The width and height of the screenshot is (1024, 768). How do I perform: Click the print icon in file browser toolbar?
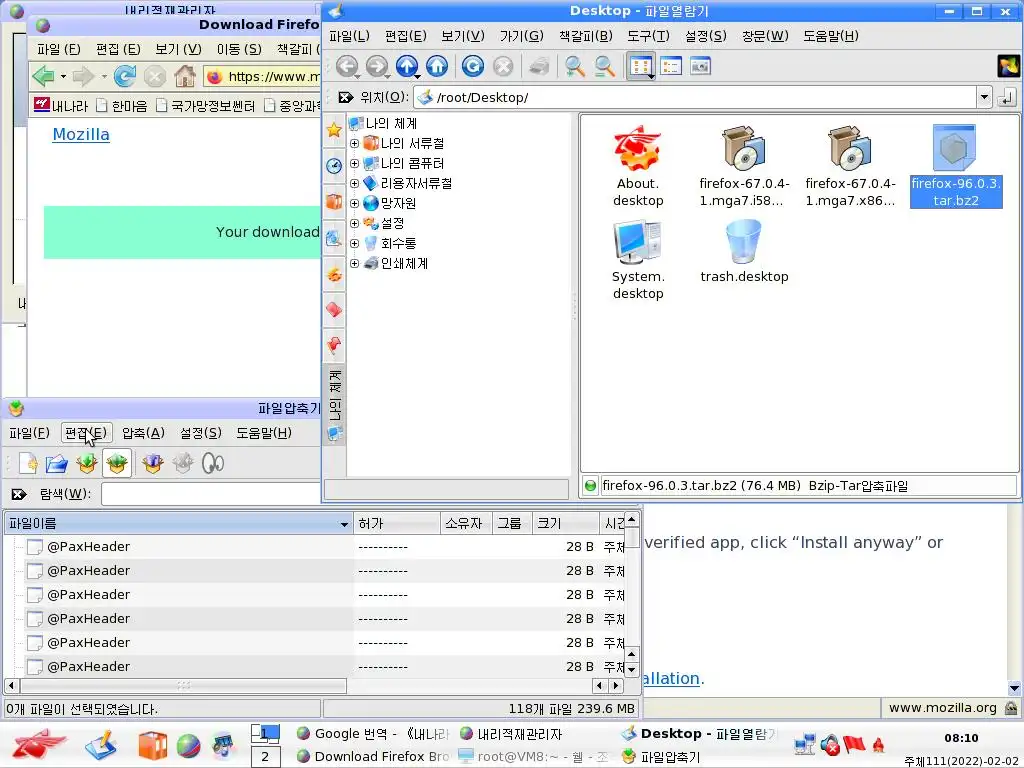click(x=539, y=66)
